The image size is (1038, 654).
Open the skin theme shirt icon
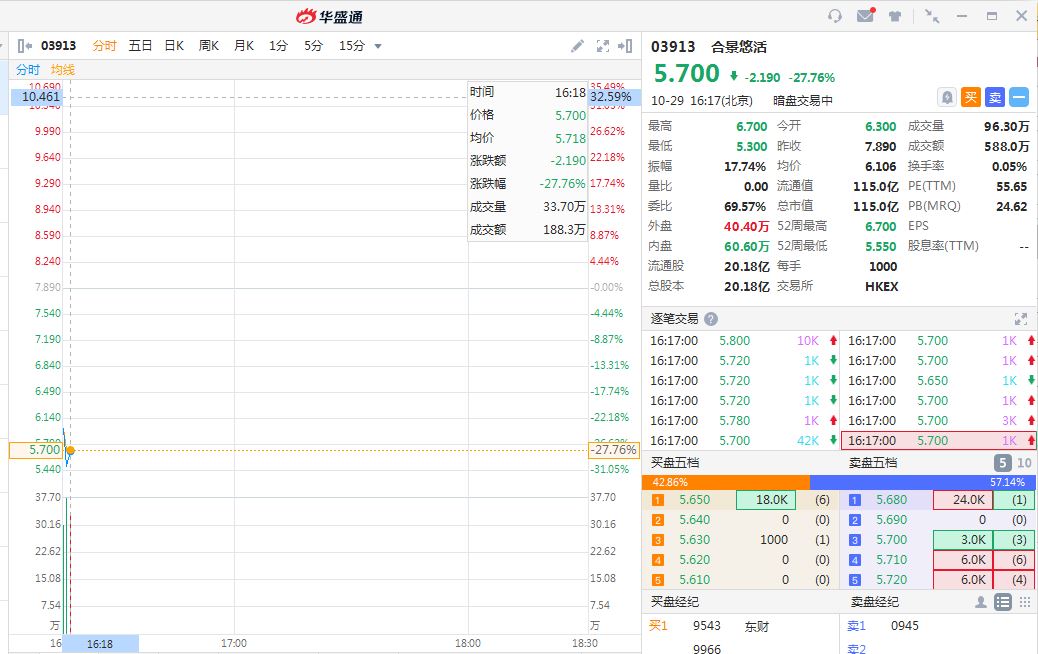(x=895, y=16)
